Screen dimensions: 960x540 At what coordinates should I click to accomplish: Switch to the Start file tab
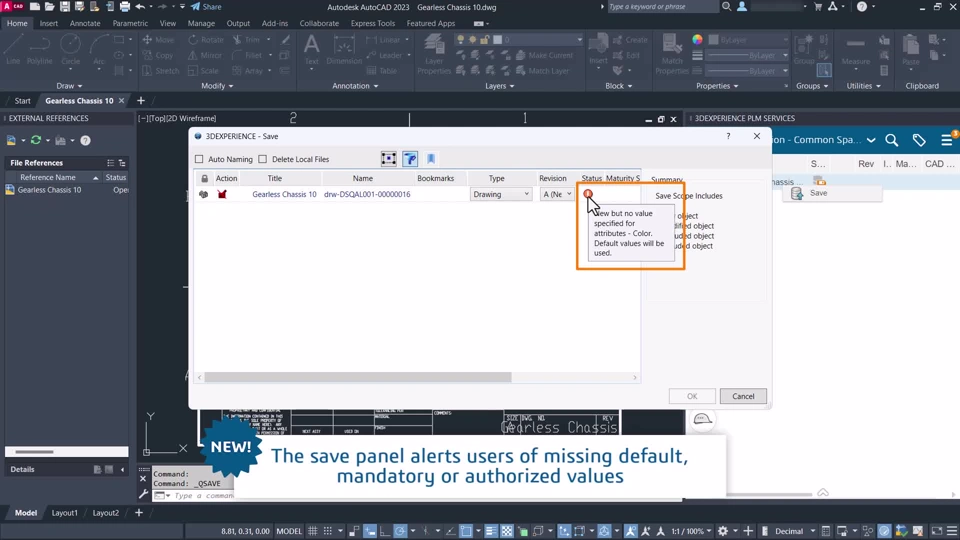(x=23, y=100)
